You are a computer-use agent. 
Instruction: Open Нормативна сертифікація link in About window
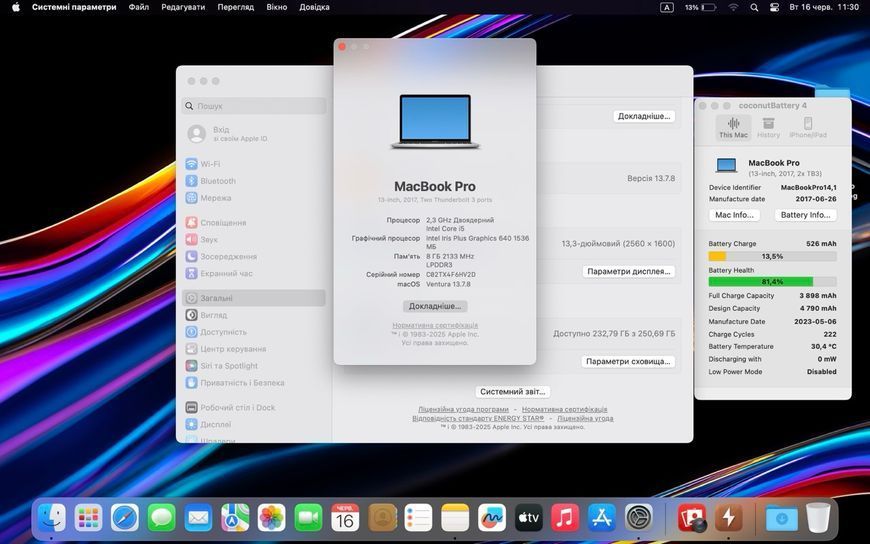coord(435,325)
